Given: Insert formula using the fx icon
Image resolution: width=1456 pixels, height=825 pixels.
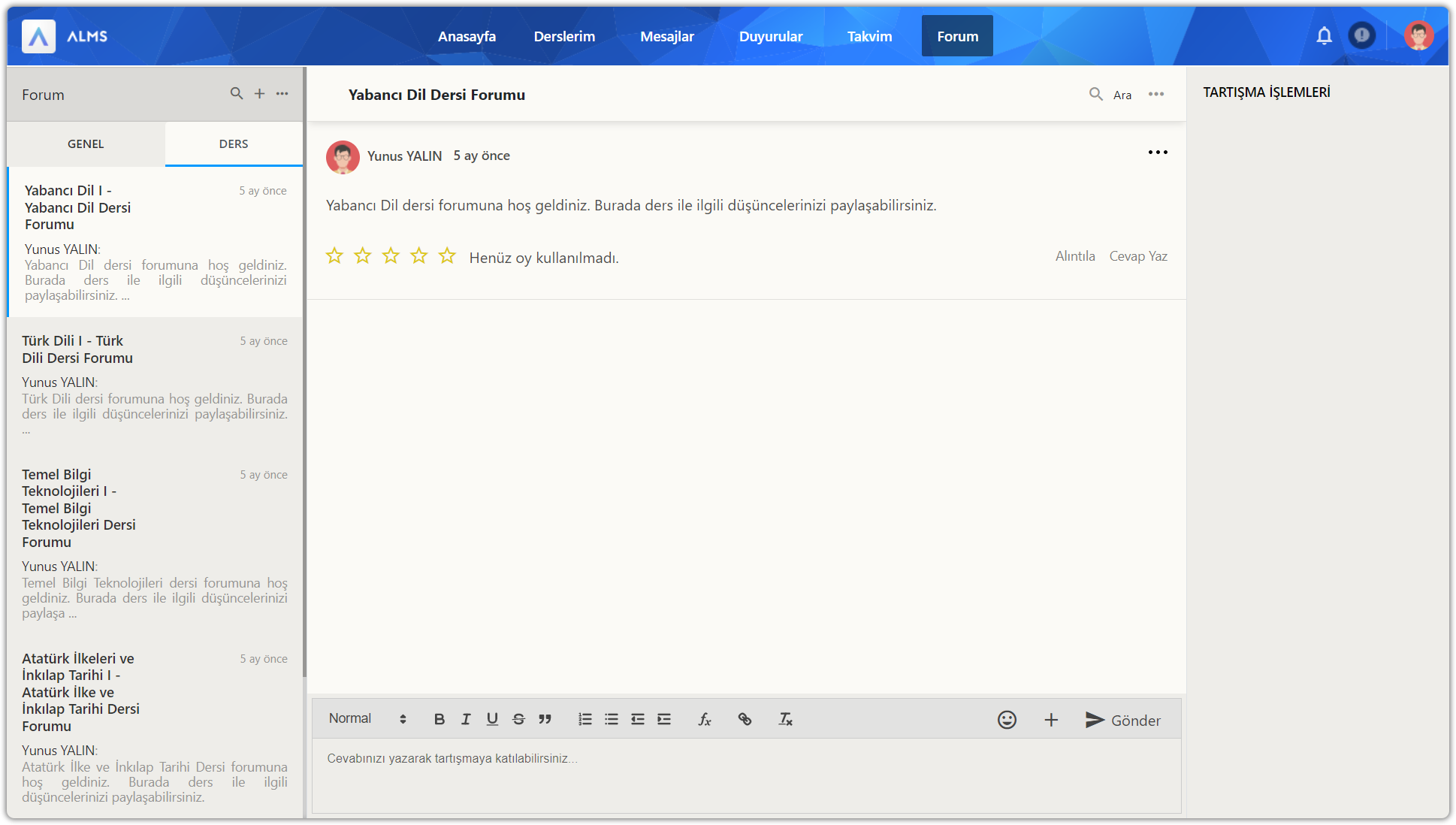Looking at the screenshot, I should 704,719.
